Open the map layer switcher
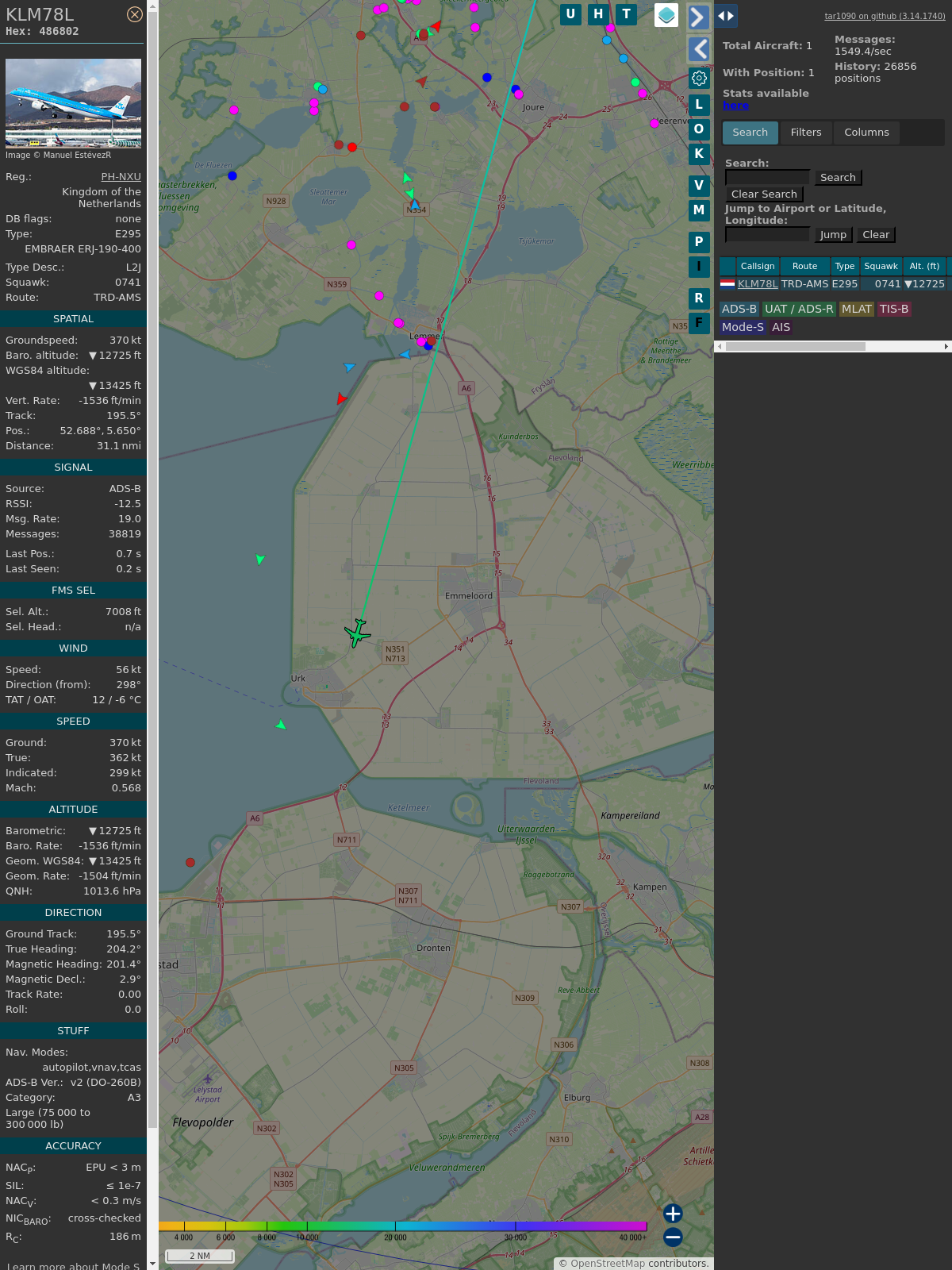This screenshot has height=1270, width=952. [x=666, y=15]
